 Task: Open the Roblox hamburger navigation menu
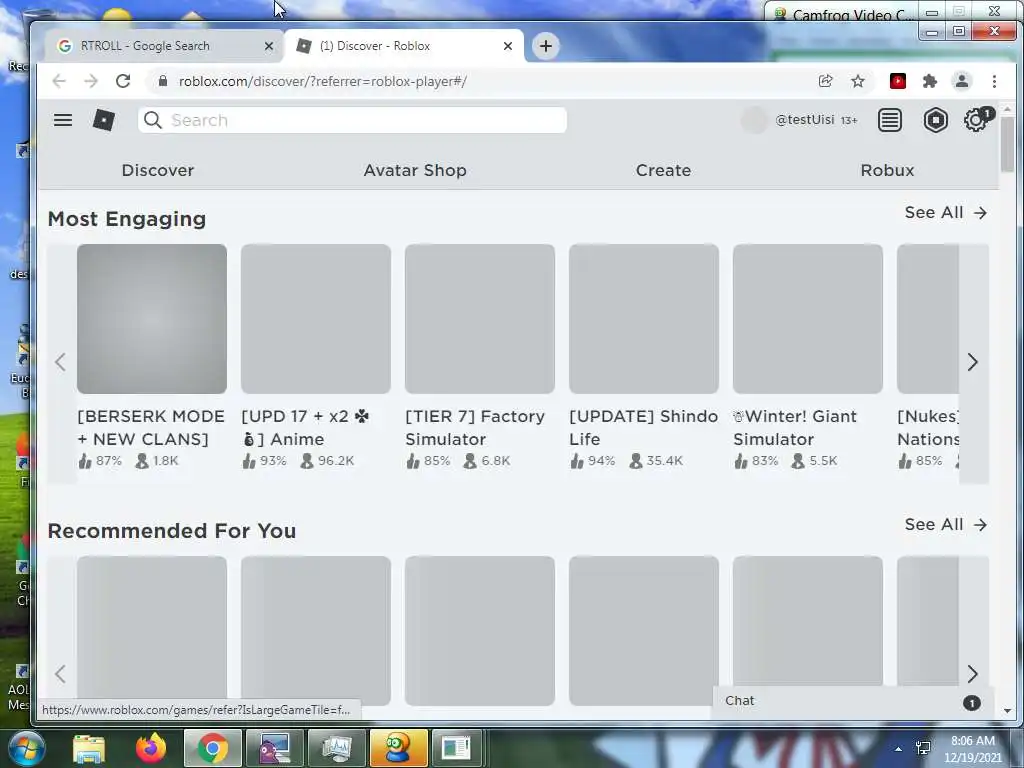(x=63, y=120)
